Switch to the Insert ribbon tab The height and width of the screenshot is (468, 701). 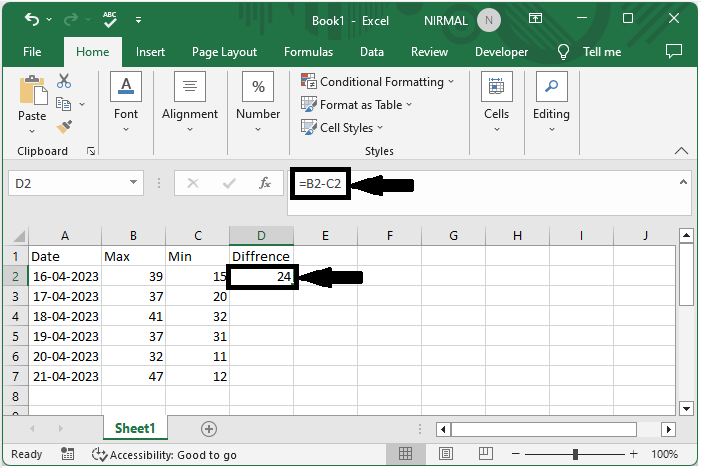click(x=151, y=52)
